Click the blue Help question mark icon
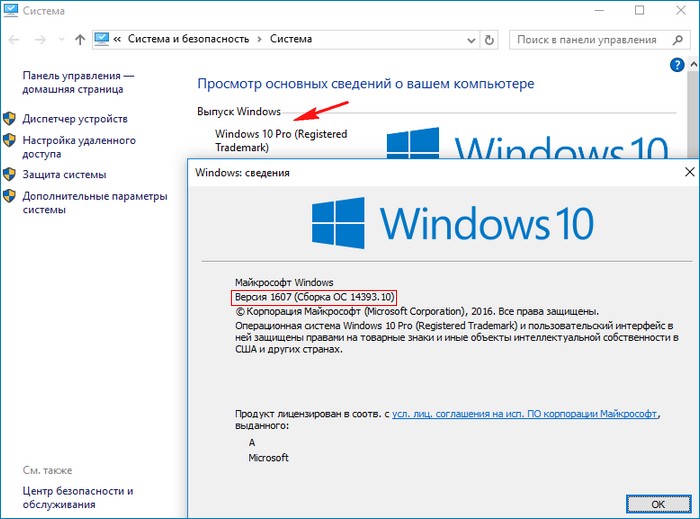Viewport: 700px width, 519px height. (x=676, y=64)
